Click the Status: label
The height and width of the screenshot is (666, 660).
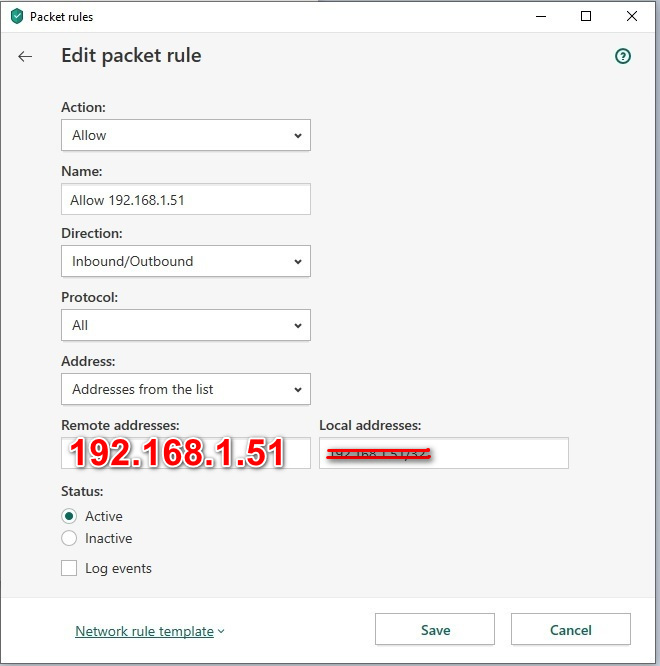[x=82, y=491]
